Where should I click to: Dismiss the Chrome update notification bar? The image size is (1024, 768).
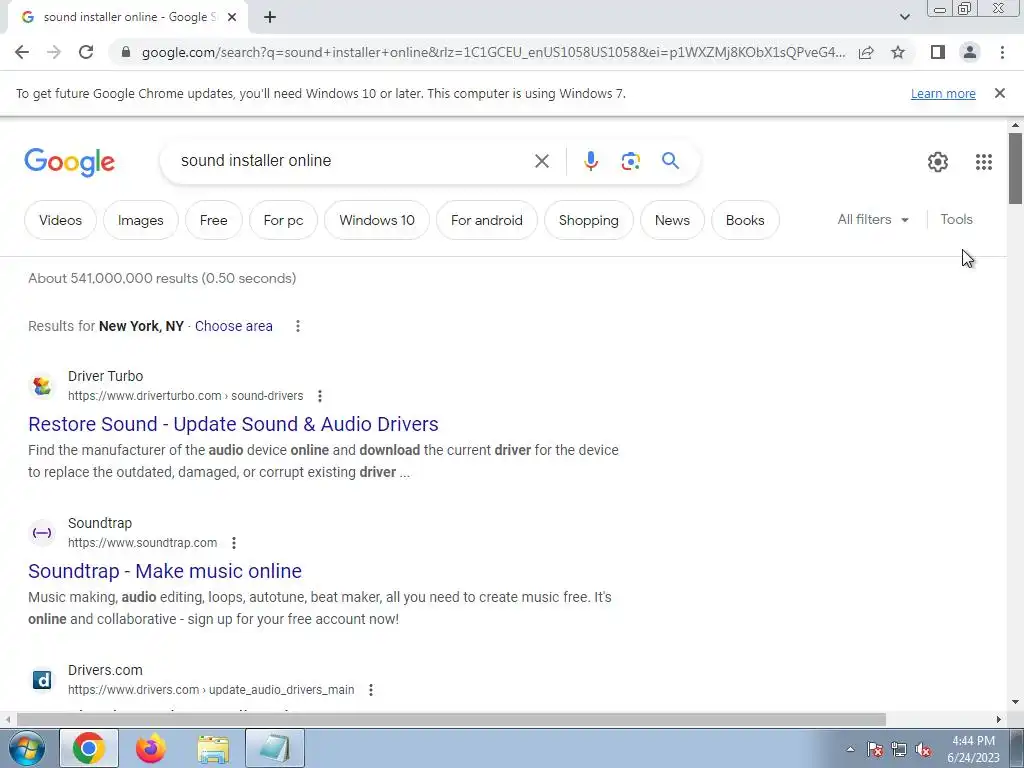[x=999, y=93]
